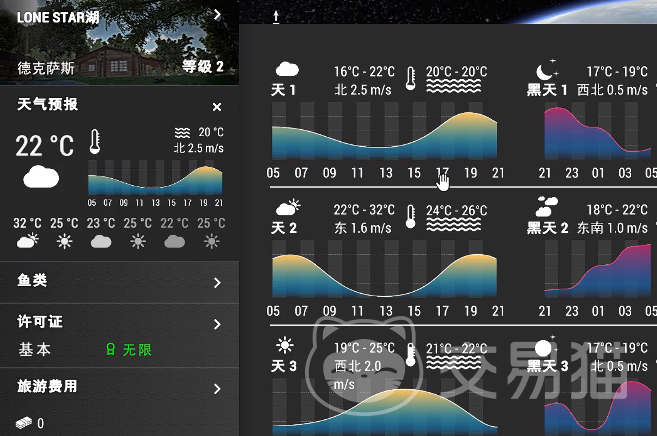Image resolution: width=657 pixels, height=436 pixels.
Task: Click the water waves icon under 20°C - 20°C
Action: pyautogui.click(x=453, y=86)
